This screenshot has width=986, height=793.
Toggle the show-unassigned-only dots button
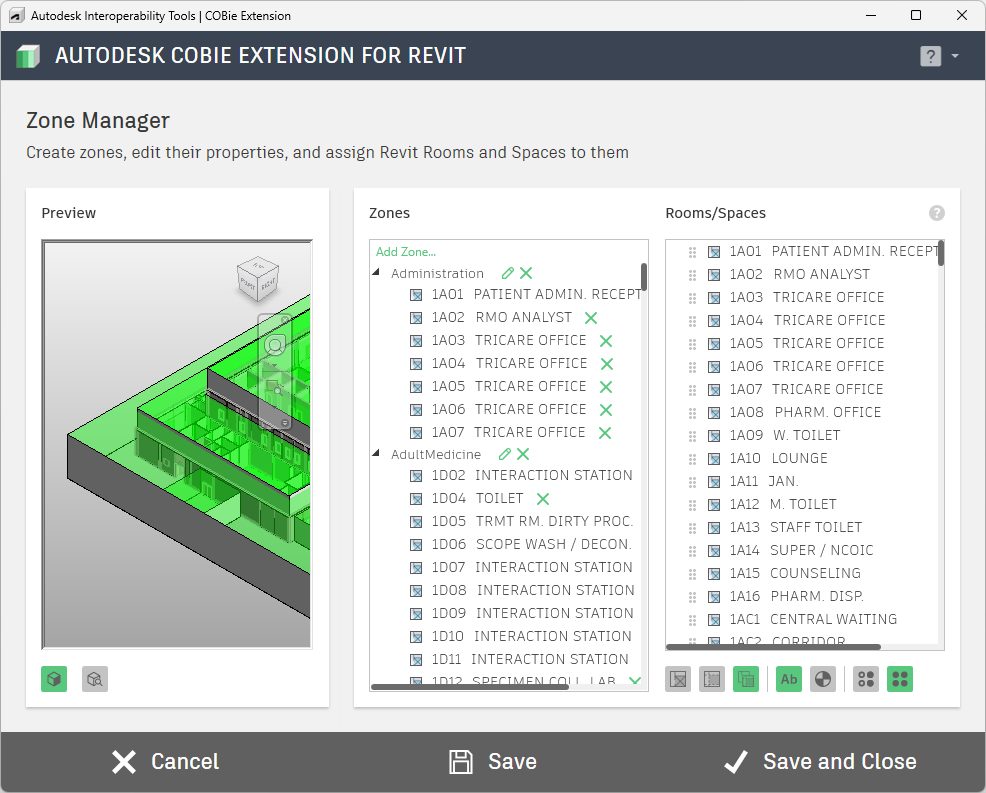pyautogui.click(x=866, y=679)
